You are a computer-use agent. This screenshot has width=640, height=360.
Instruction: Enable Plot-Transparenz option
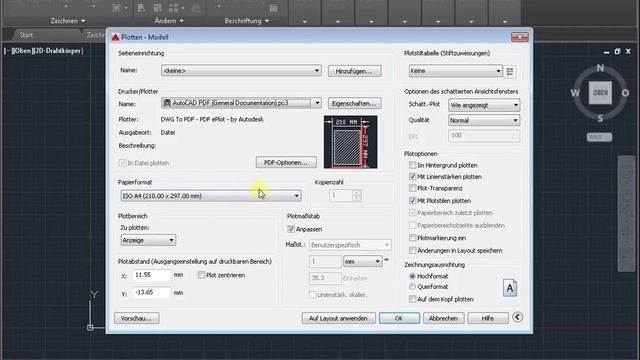pyautogui.click(x=413, y=188)
